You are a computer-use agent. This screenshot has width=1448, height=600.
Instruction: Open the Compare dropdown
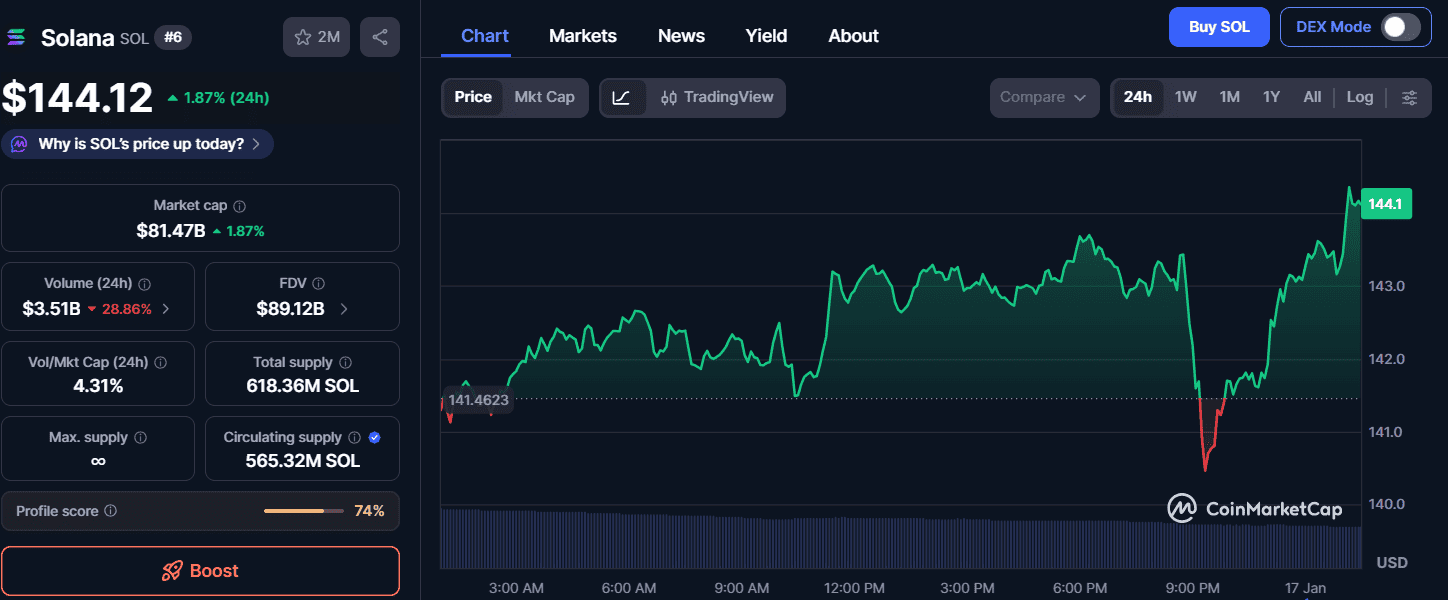click(x=1042, y=97)
